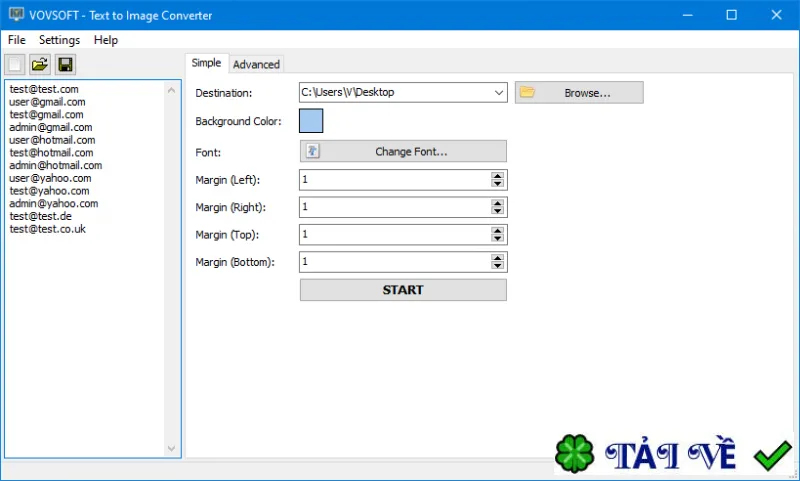
Task: Increase Margin (Bottom) with up arrow
Action: click(x=497, y=258)
